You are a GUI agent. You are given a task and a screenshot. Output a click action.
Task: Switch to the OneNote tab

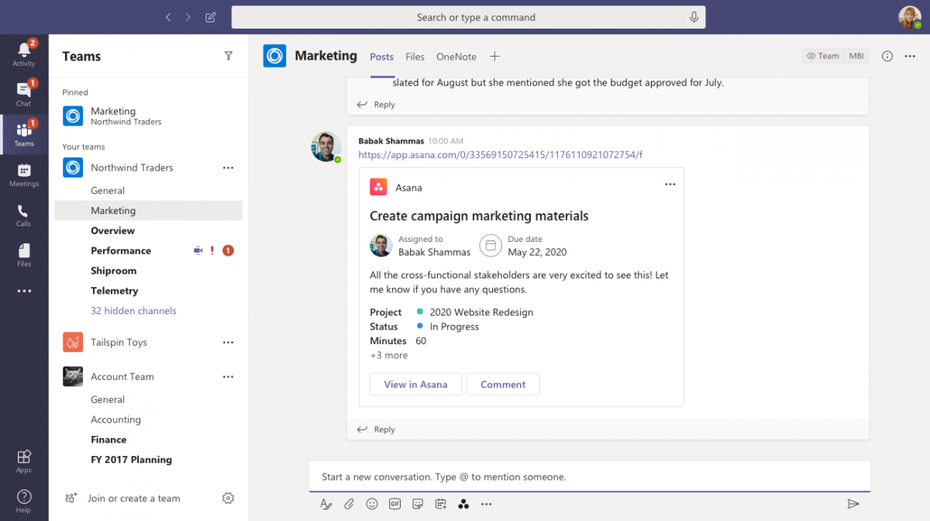coord(456,56)
